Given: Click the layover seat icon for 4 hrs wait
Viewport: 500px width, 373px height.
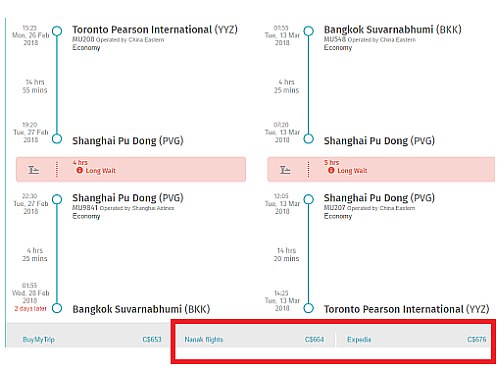Looking at the screenshot, I should pos(33,170).
